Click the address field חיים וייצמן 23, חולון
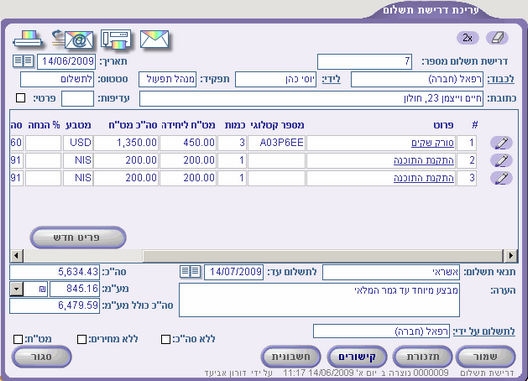Viewport: 528px width, 381px height. tap(311, 99)
